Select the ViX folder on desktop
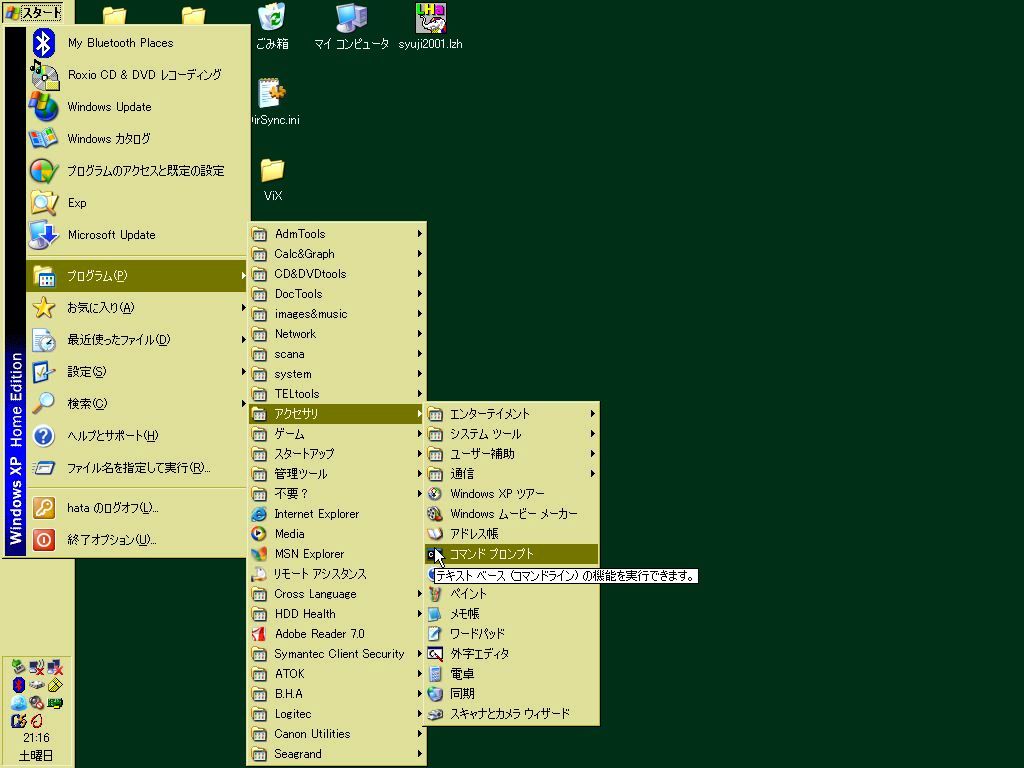Image resolution: width=1024 pixels, height=768 pixels. click(272, 179)
